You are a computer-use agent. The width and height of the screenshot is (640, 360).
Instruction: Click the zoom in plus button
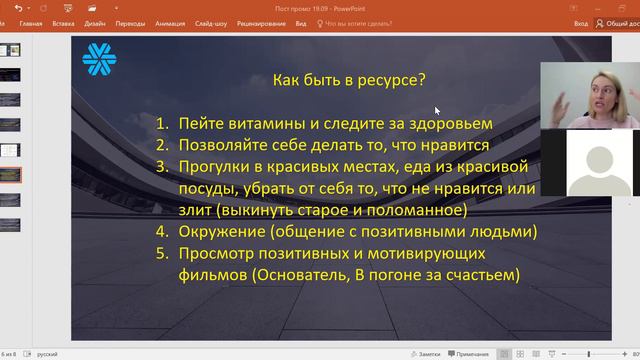[624, 354]
